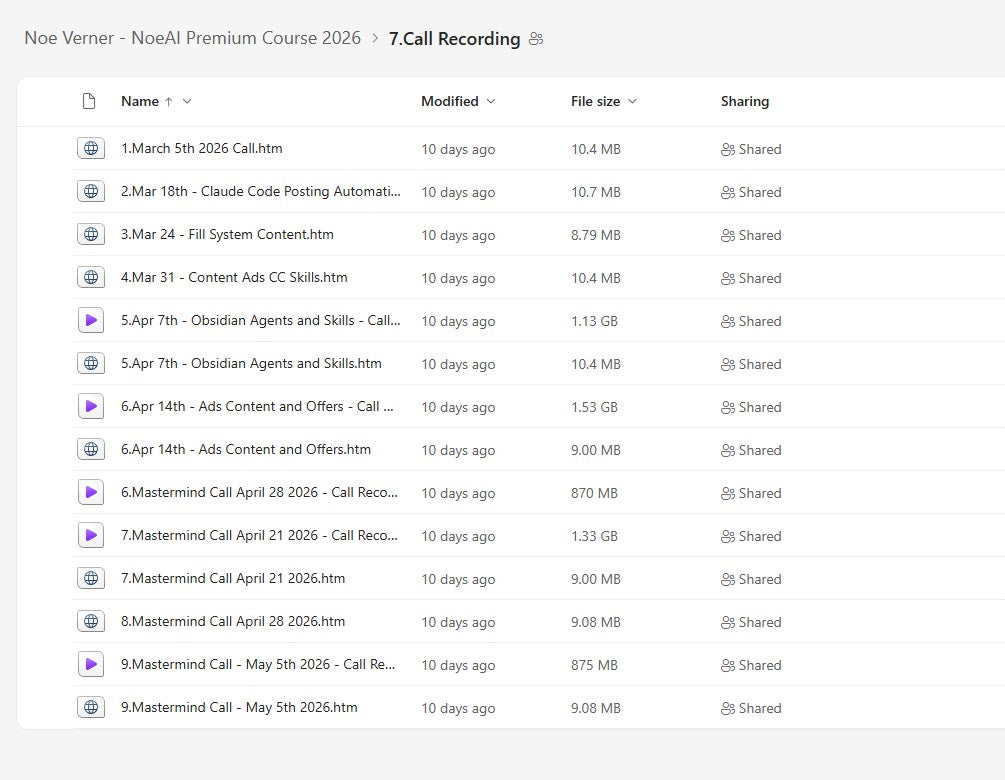Click the 8.79 MB file size cell
1005x780 pixels.
click(x=596, y=235)
